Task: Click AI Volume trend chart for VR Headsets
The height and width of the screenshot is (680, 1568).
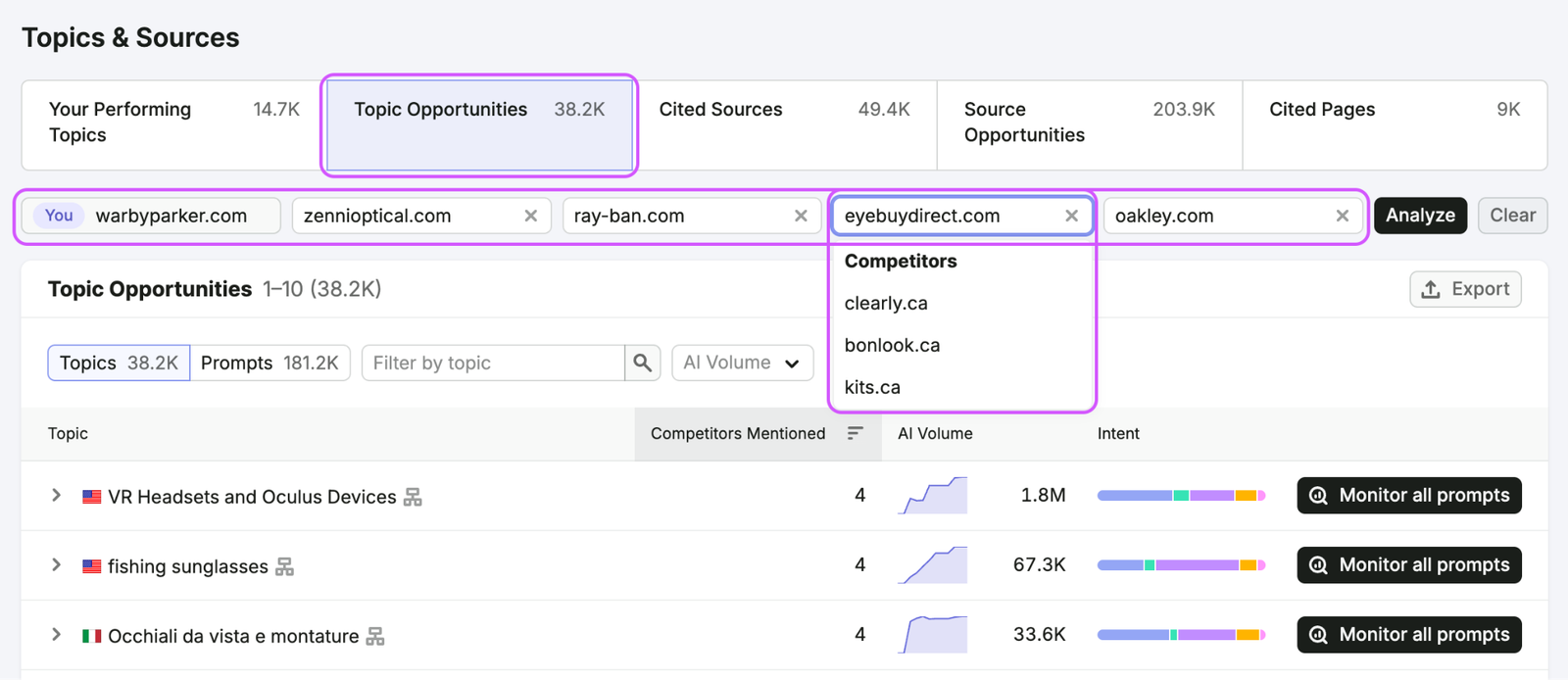Action: pos(933,495)
